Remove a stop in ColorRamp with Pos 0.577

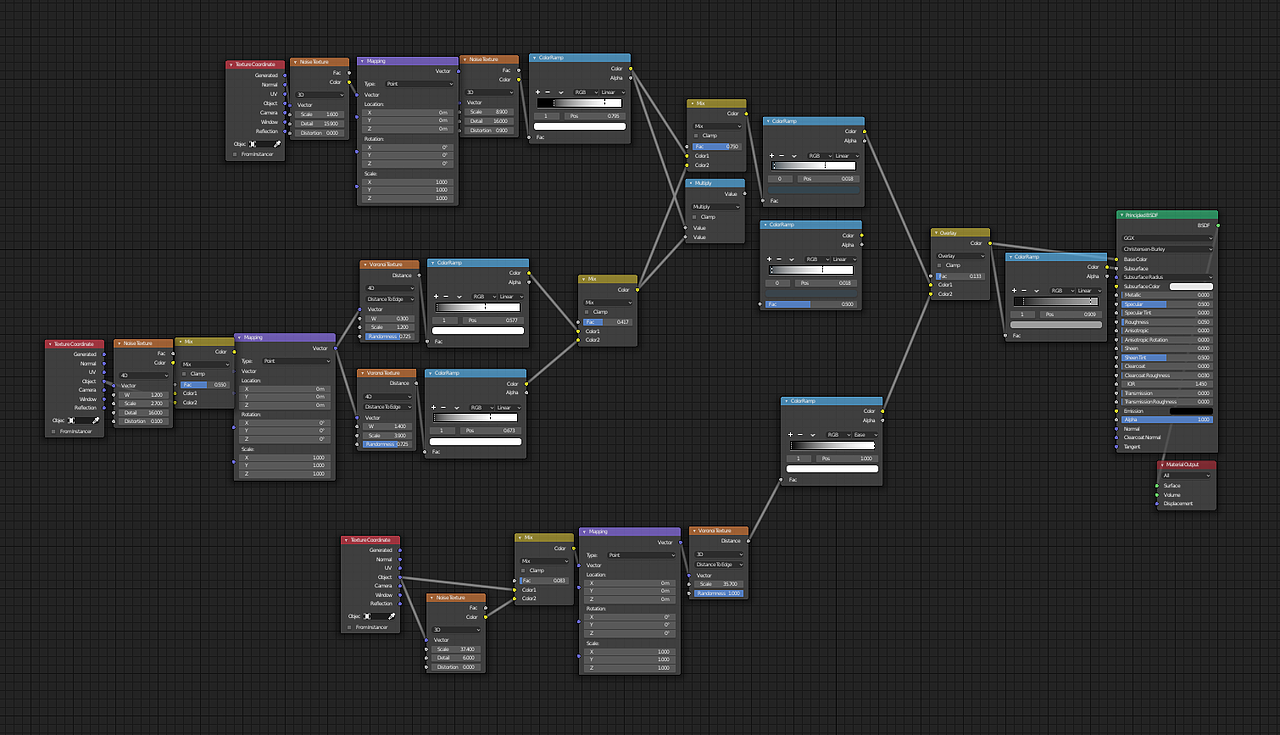pos(447,296)
